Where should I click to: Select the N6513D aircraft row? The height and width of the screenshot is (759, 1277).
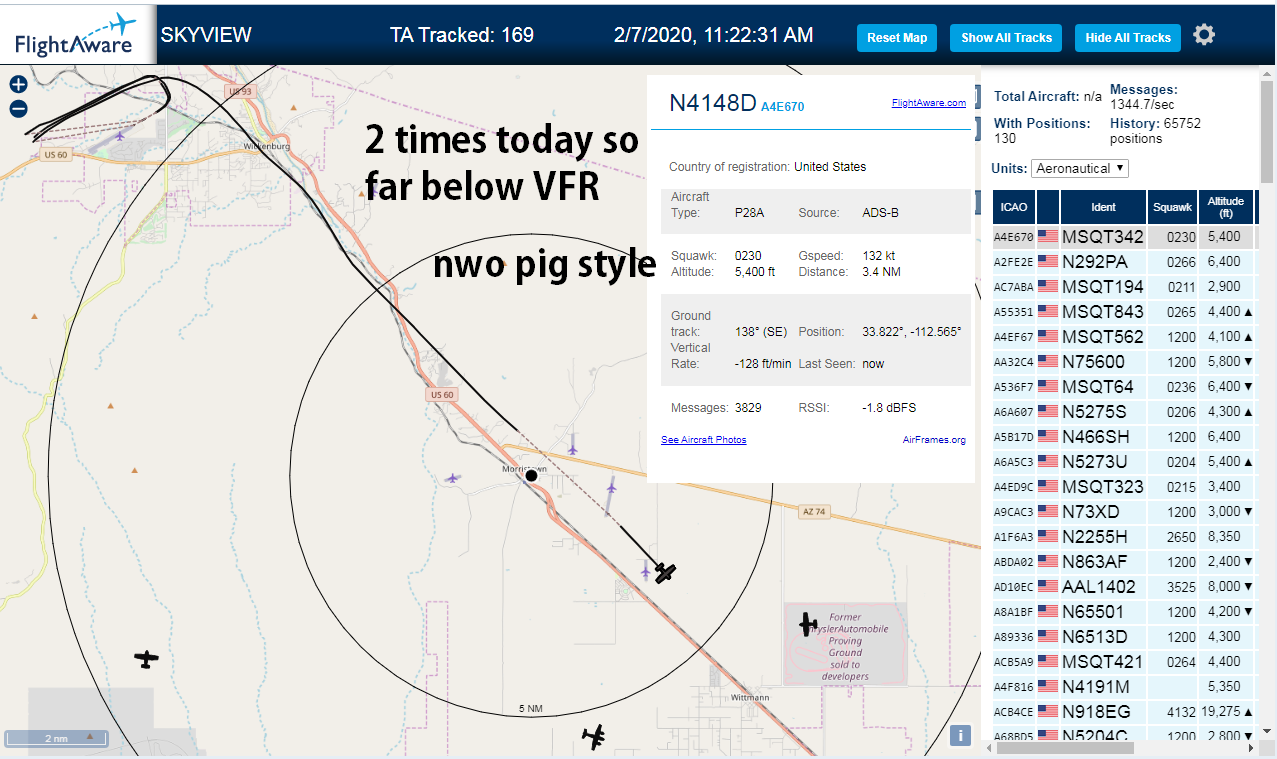point(1123,637)
